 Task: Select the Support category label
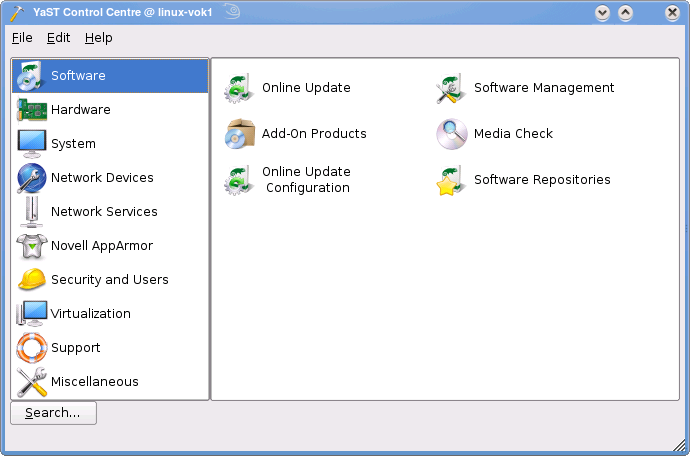tap(76, 348)
